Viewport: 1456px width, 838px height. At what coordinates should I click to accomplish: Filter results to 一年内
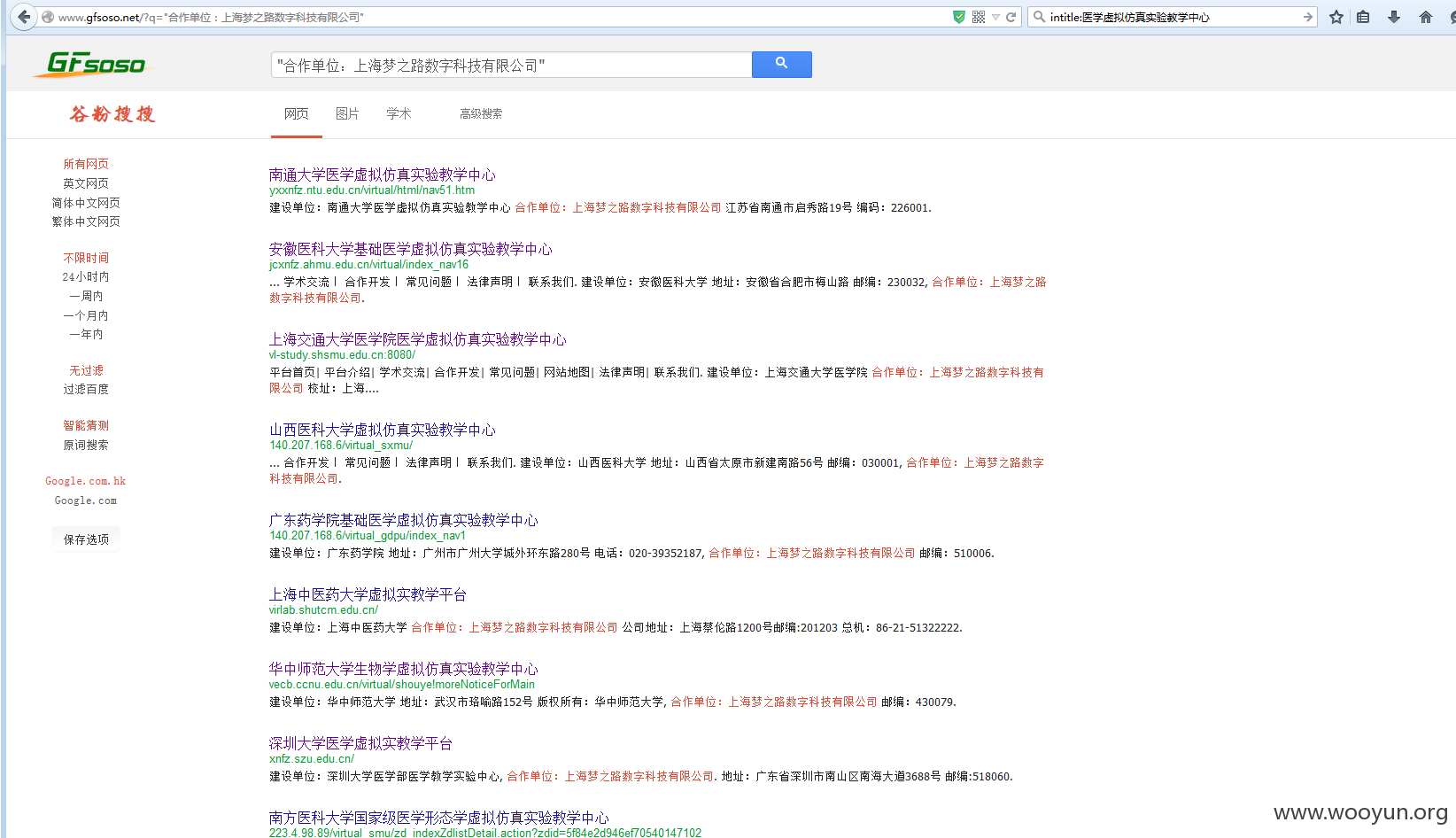[86, 334]
